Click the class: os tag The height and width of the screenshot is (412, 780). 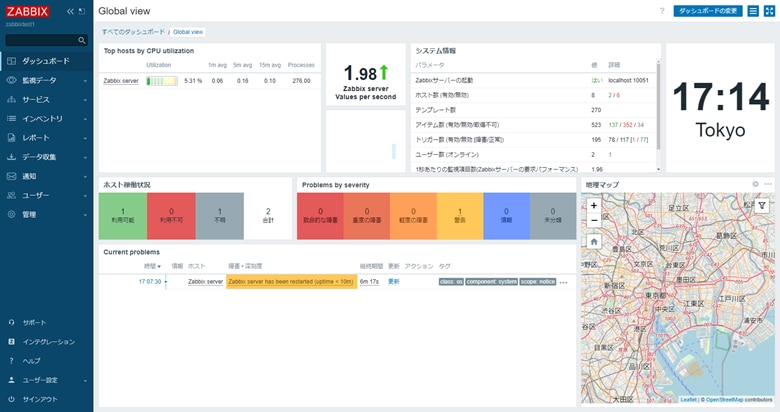[451, 282]
